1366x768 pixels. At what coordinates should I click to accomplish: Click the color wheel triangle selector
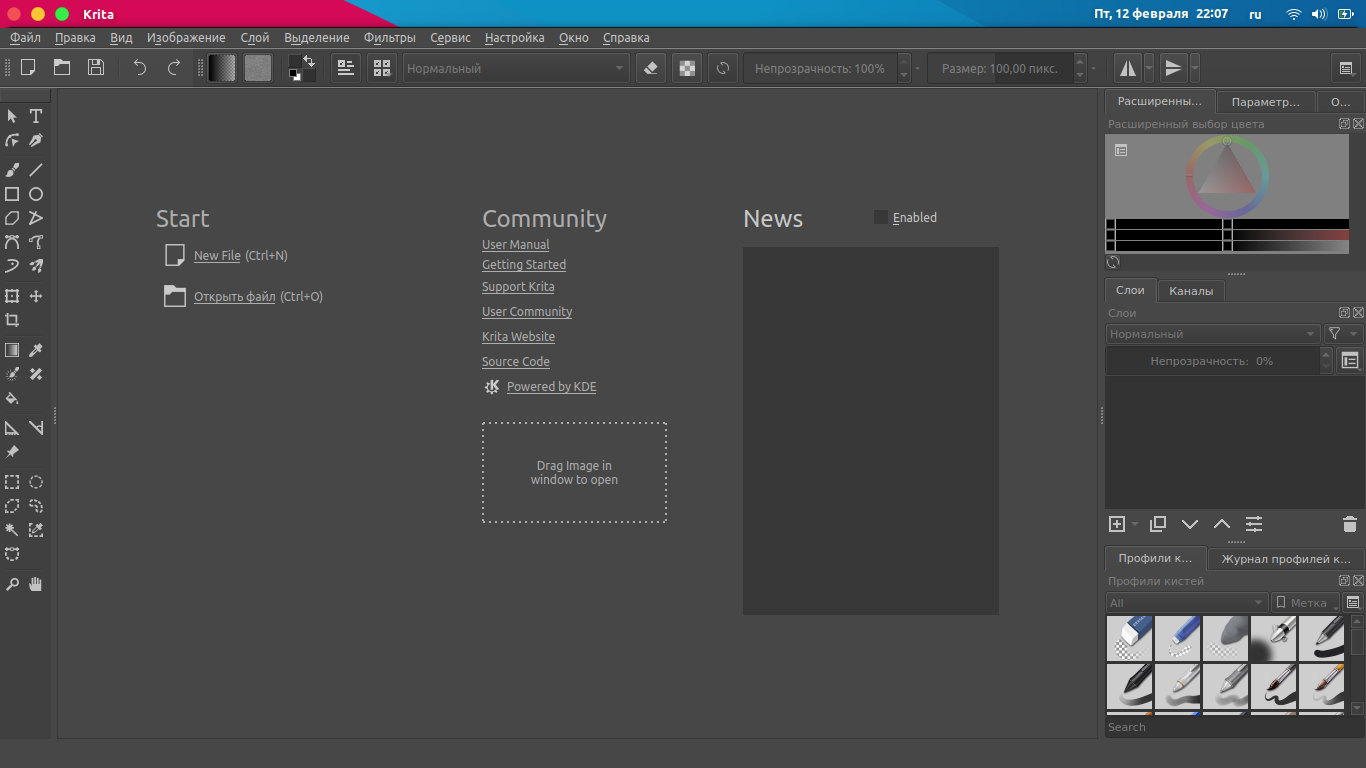(x=1226, y=176)
